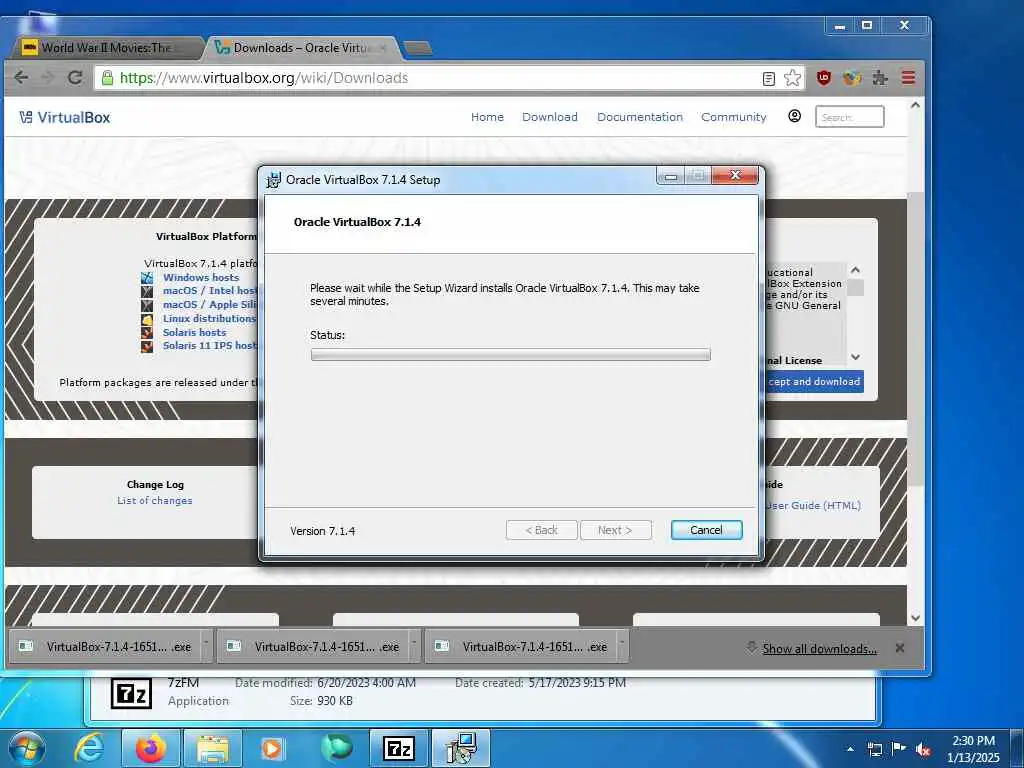Select the Downloads – Oracle VirtualBox tab

(x=302, y=48)
